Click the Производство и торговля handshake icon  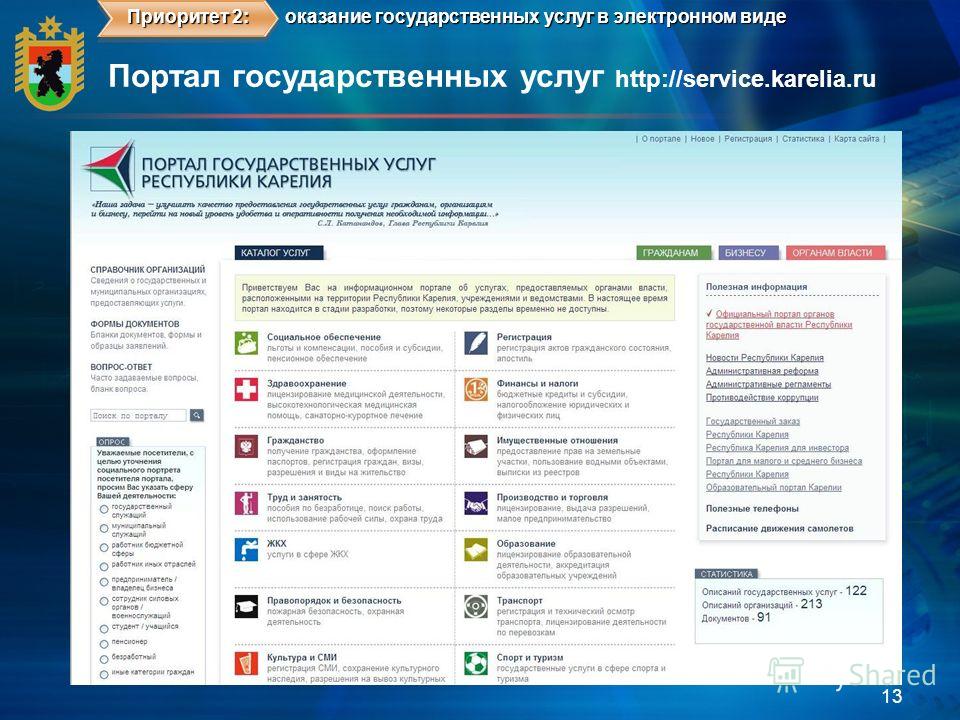tap(476, 503)
